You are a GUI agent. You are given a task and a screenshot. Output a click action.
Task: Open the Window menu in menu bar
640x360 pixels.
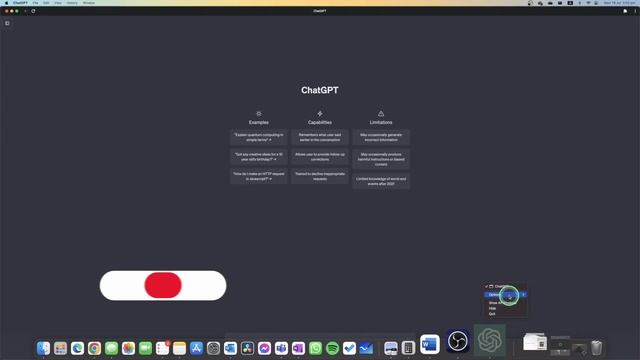(x=89, y=3)
